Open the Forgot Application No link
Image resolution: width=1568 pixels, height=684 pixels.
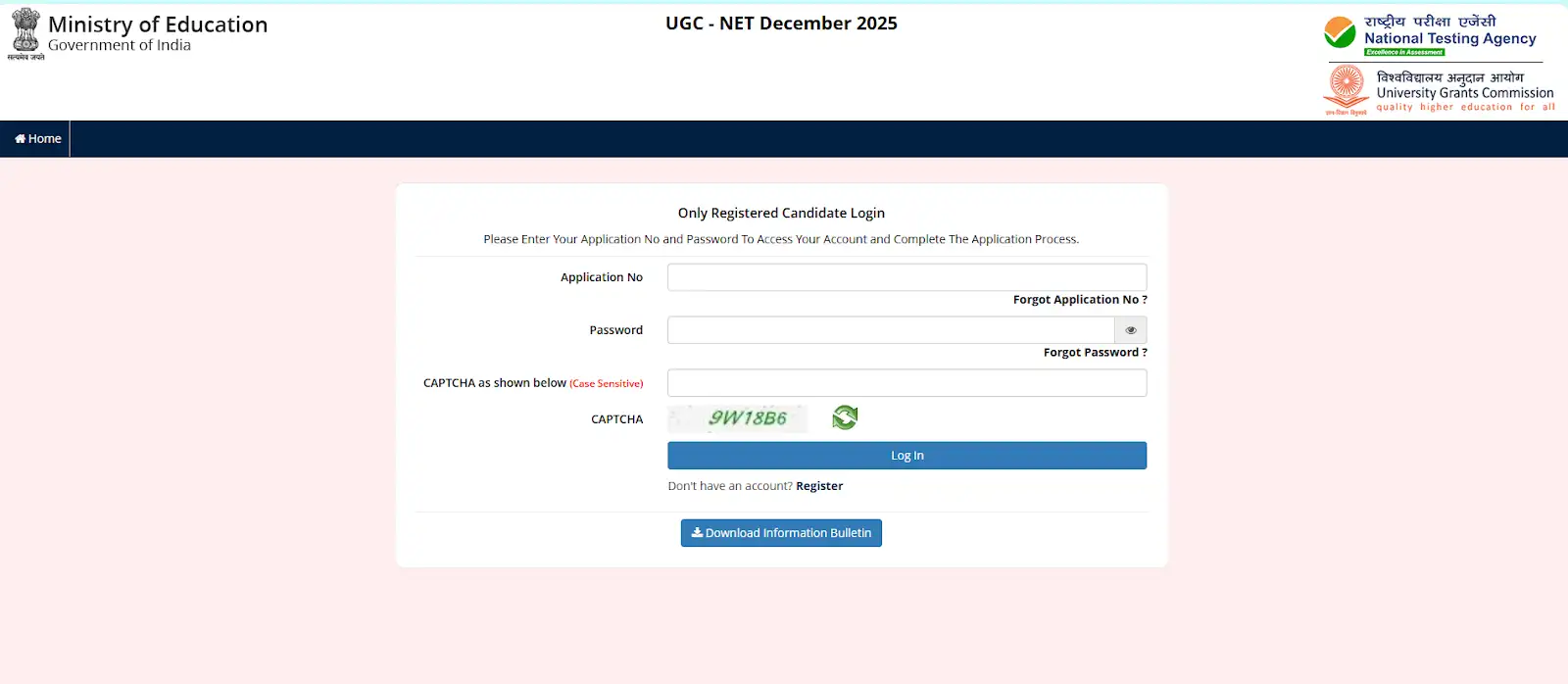[x=1080, y=300]
